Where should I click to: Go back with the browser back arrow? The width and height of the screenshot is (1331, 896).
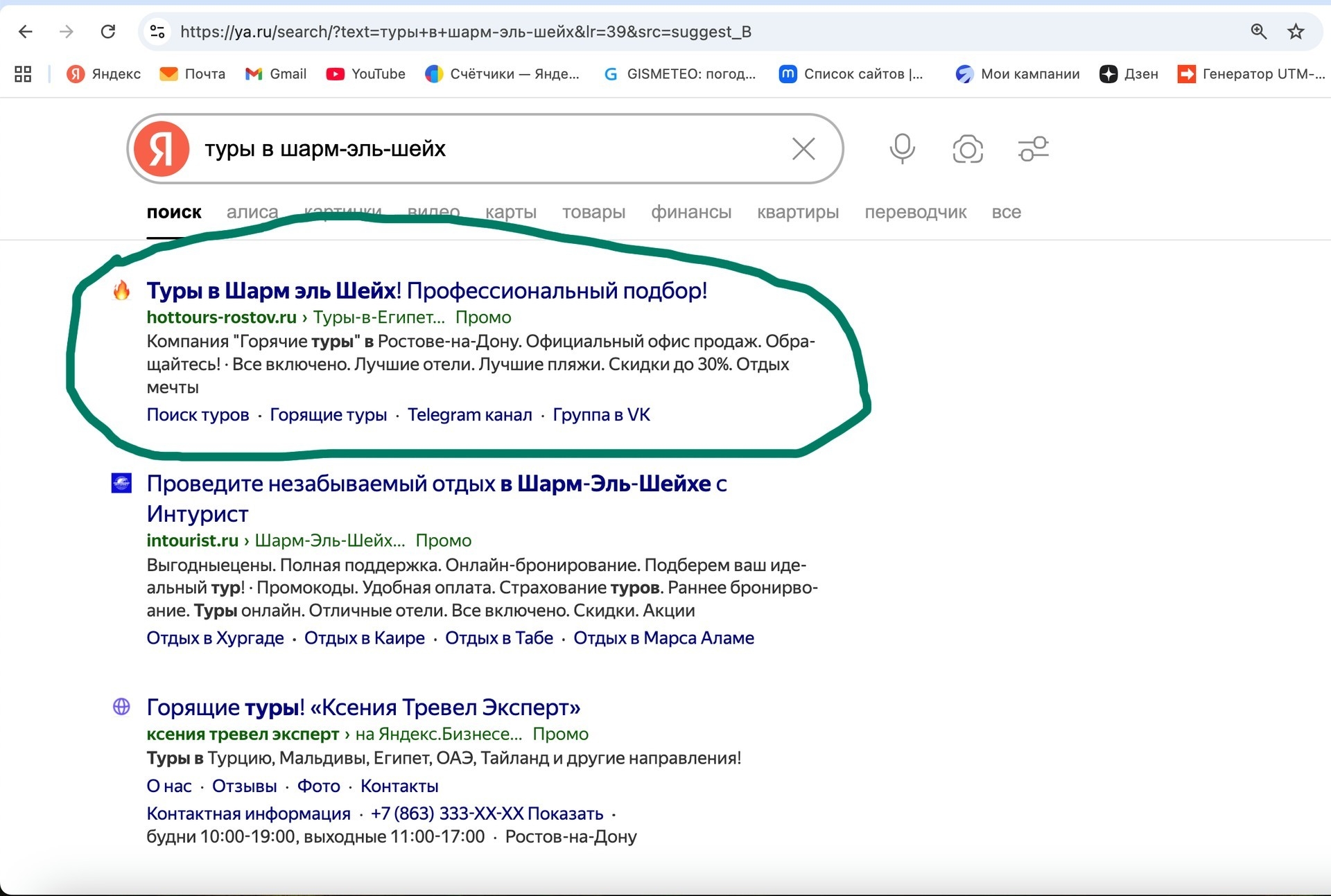point(26,32)
